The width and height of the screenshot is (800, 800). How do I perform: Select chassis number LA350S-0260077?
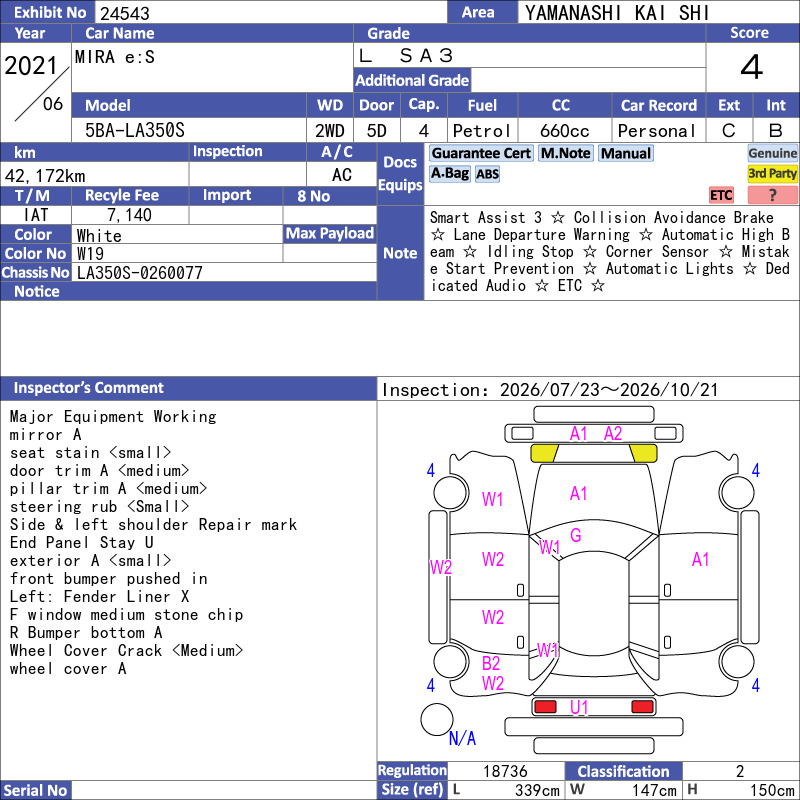coord(140,273)
